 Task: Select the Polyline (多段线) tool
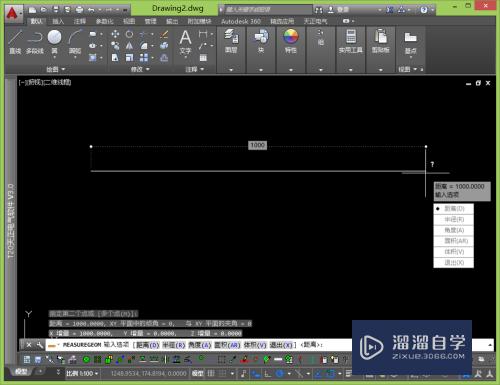pyautogui.click(x=35, y=42)
